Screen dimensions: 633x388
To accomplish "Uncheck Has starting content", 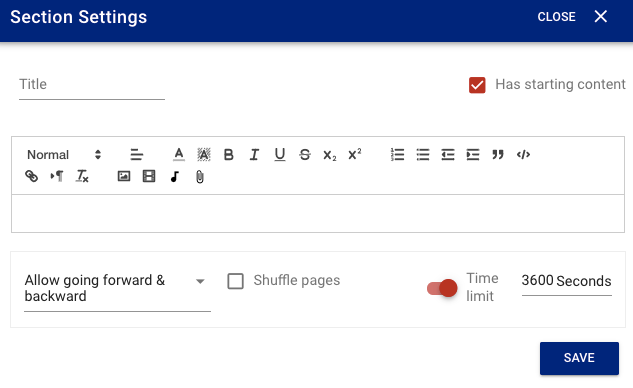I will point(477,85).
